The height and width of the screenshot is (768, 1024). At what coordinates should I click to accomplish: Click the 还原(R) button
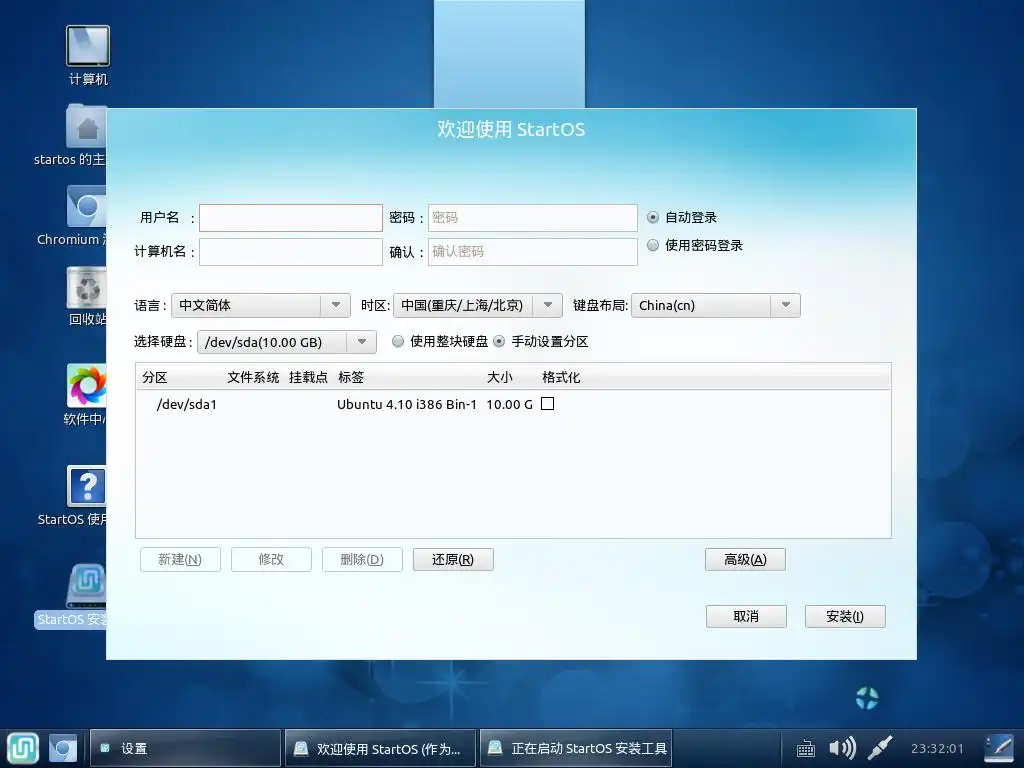pyautogui.click(x=453, y=560)
